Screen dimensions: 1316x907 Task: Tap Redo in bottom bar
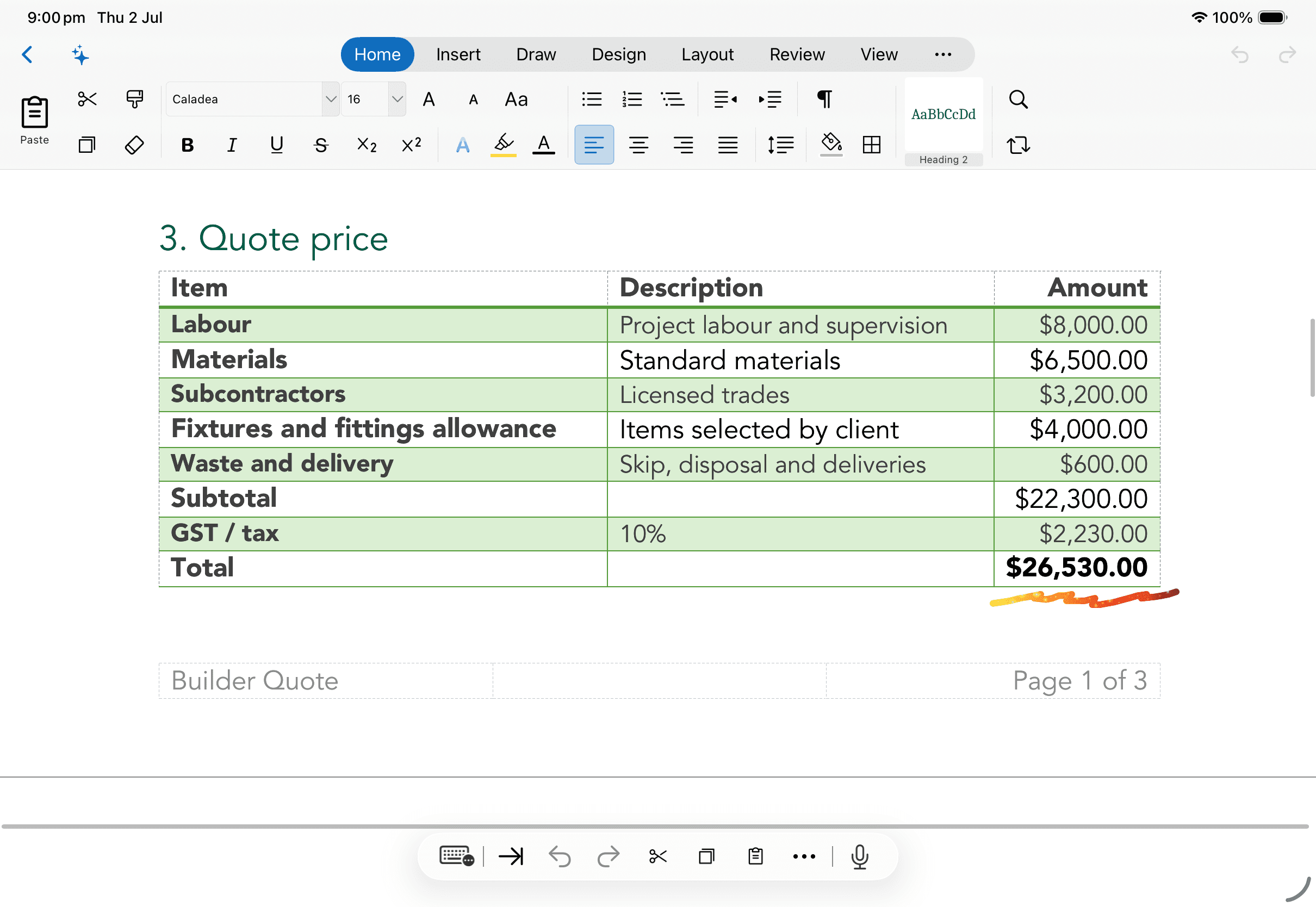609,856
